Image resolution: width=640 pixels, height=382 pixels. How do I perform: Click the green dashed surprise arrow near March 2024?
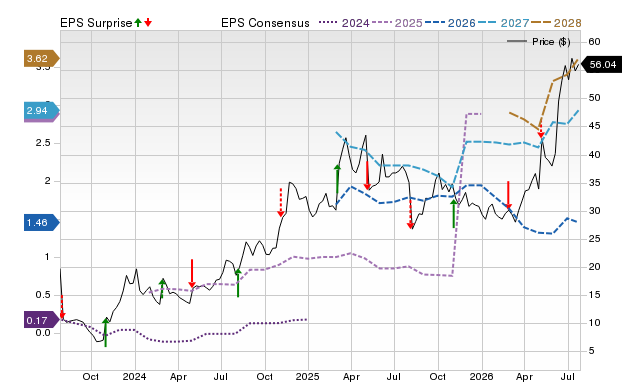tap(162, 289)
